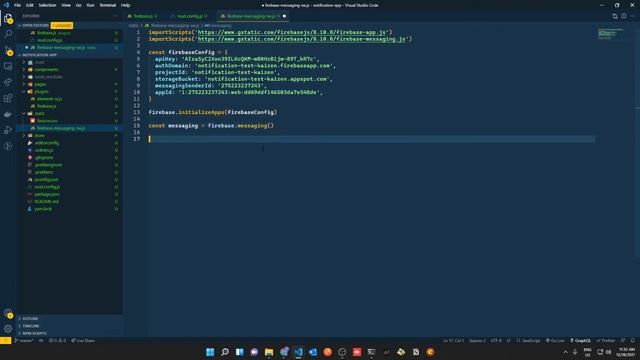Open yarn.lock in explorer tree
Screen dimensions: 640x360
(x=43, y=209)
